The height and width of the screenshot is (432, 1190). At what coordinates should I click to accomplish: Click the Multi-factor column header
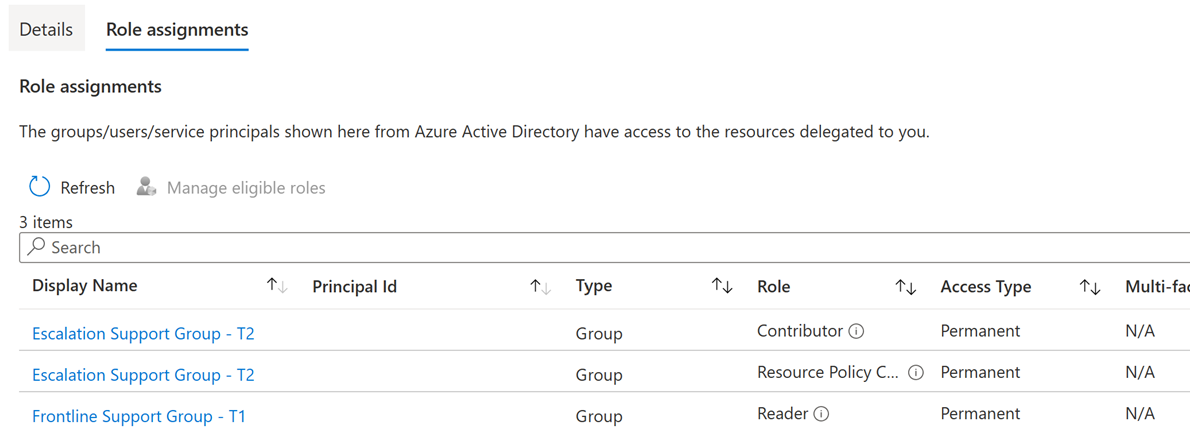pos(1156,287)
